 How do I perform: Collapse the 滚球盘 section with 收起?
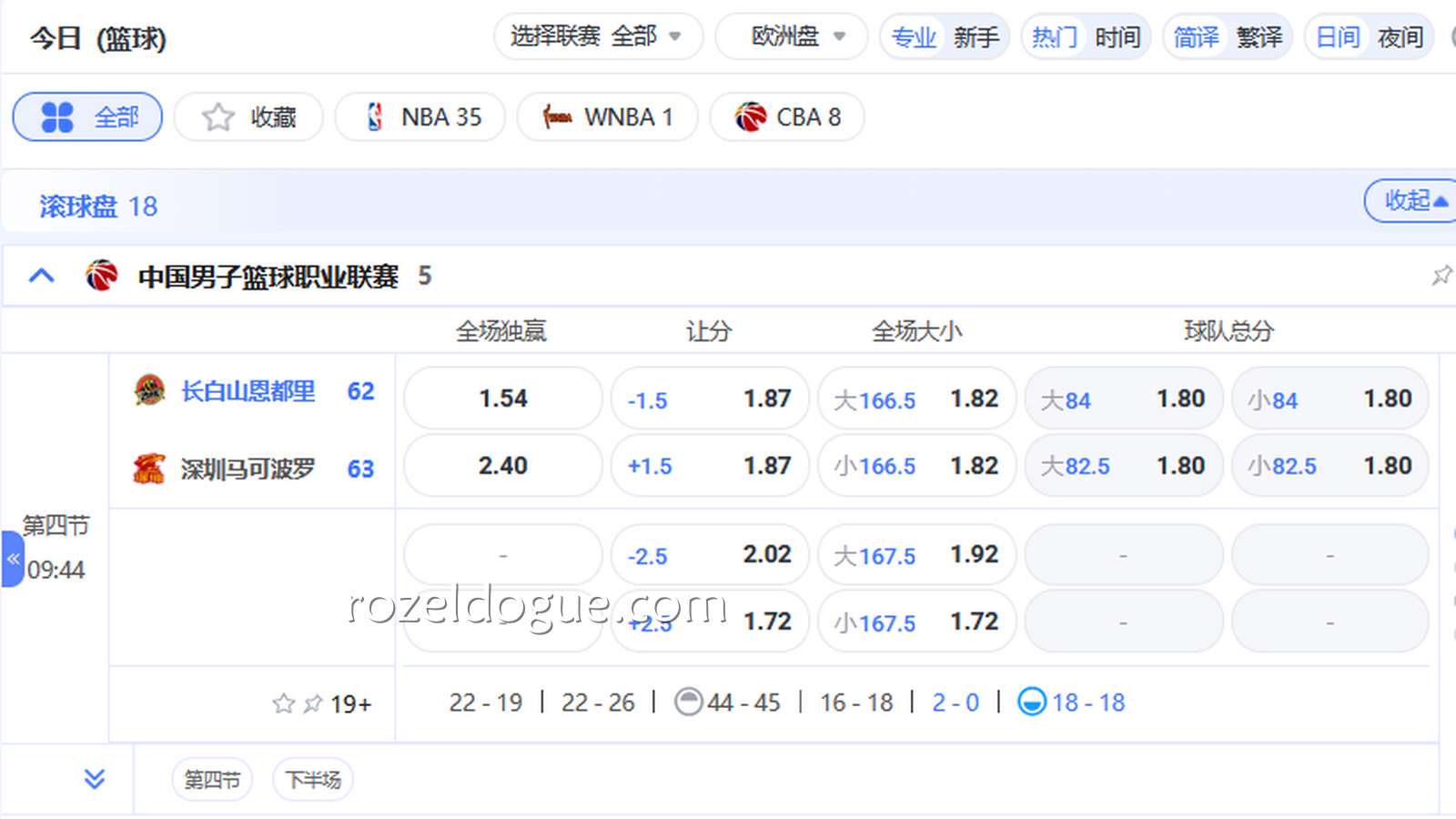click(1412, 200)
